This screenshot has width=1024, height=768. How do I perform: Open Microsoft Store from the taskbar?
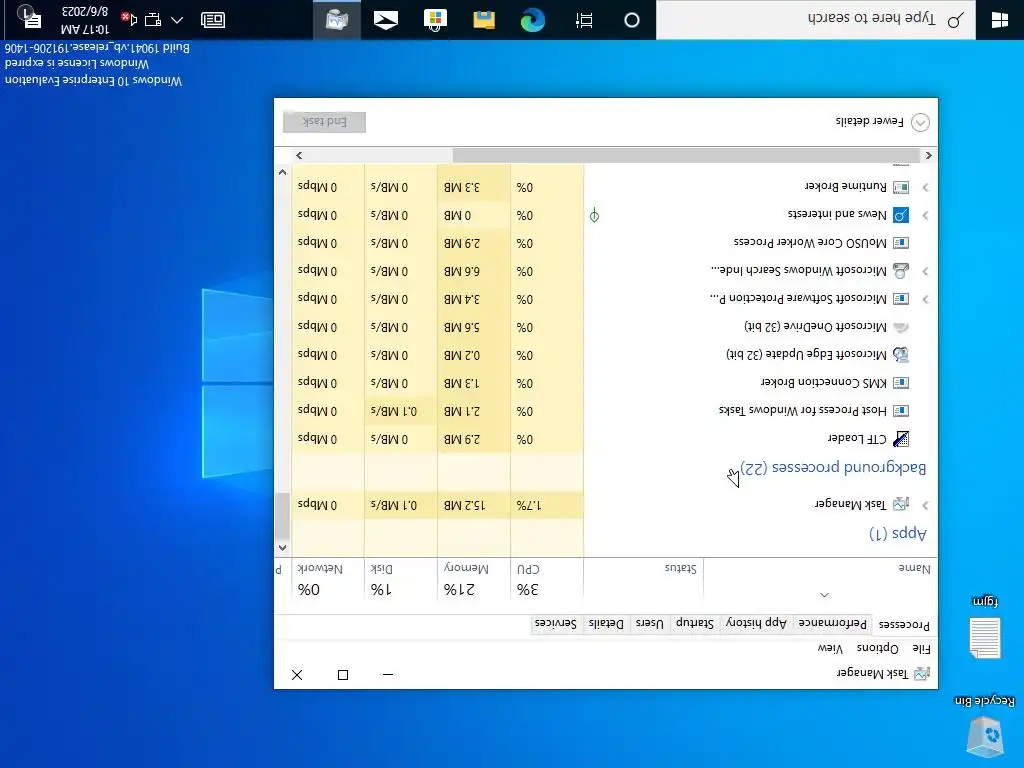(435, 20)
